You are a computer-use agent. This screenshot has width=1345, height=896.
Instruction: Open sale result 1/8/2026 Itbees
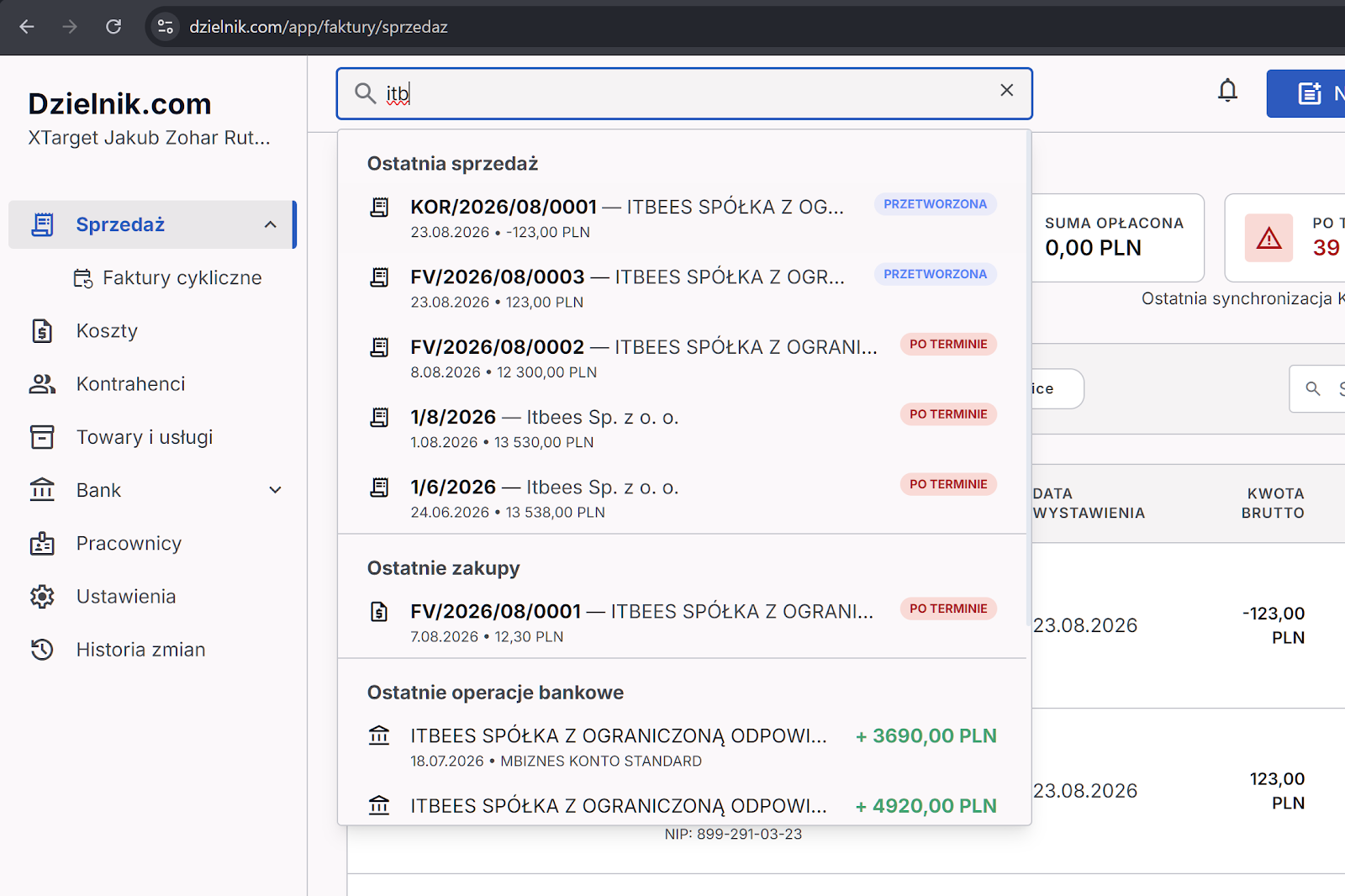point(683,428)
